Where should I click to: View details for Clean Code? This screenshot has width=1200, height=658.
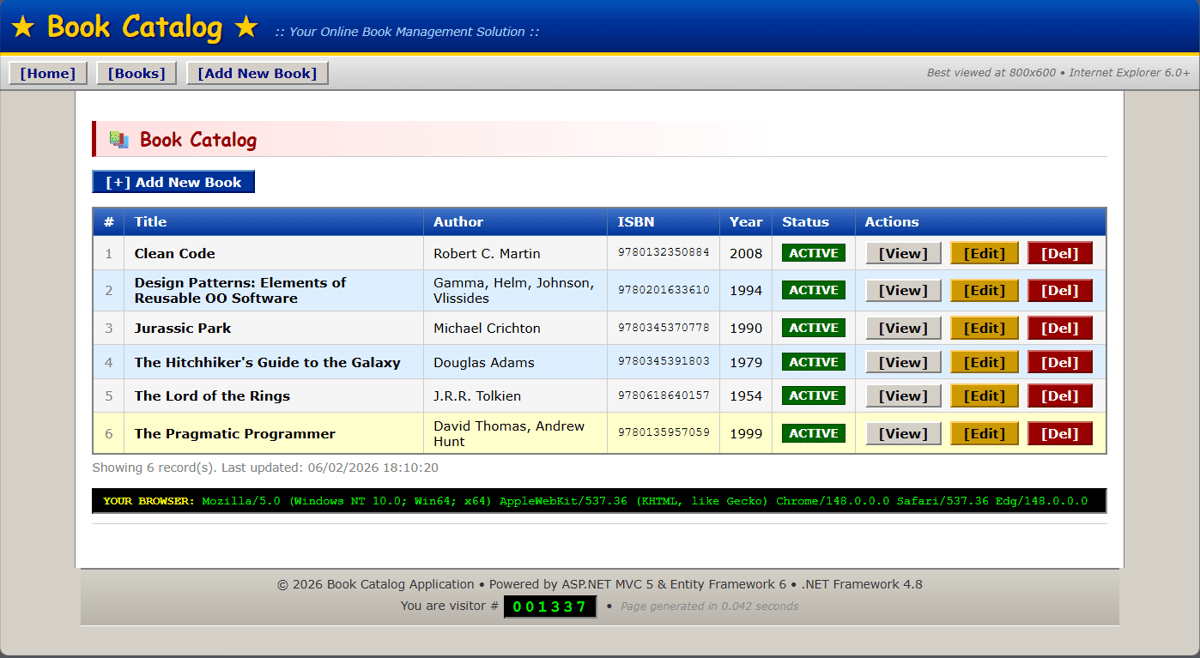coord(903,253)
